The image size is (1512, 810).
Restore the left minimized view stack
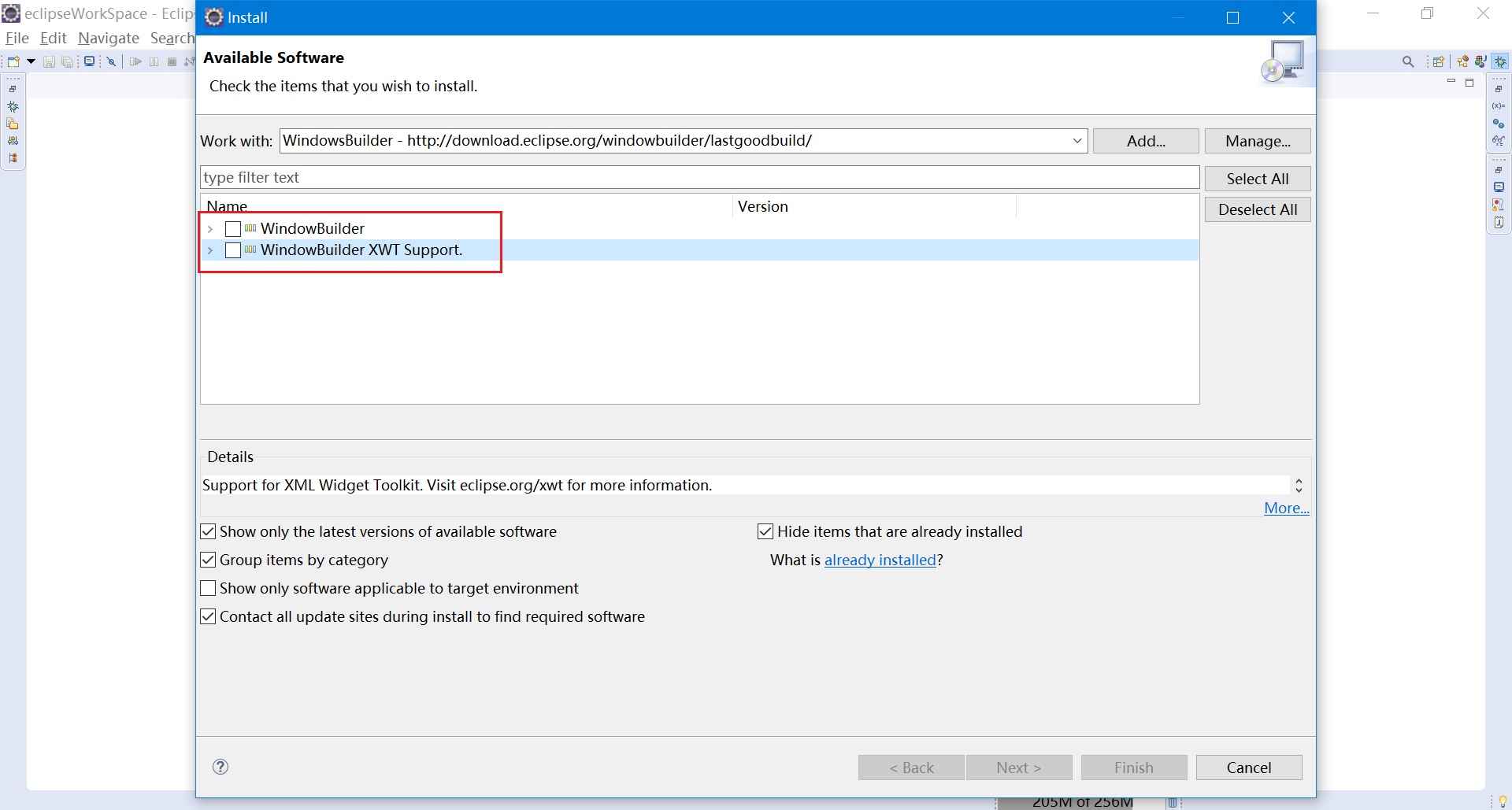tap(13, 89)
